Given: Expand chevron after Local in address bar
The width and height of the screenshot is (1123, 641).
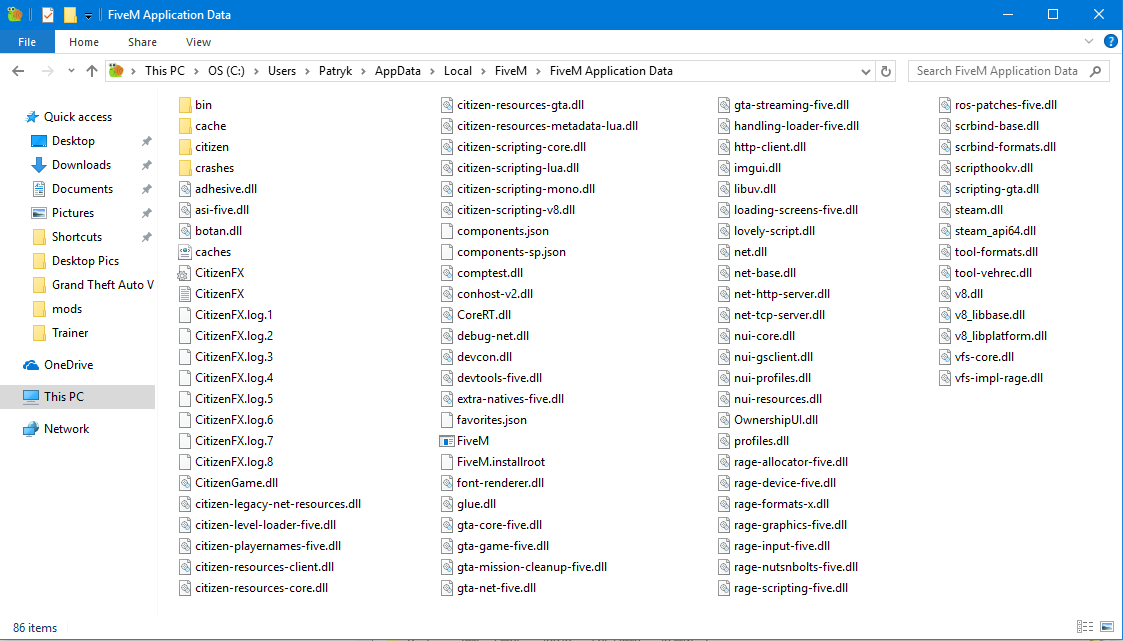Looking at the screenshot, I should click(x=483, y=71).
